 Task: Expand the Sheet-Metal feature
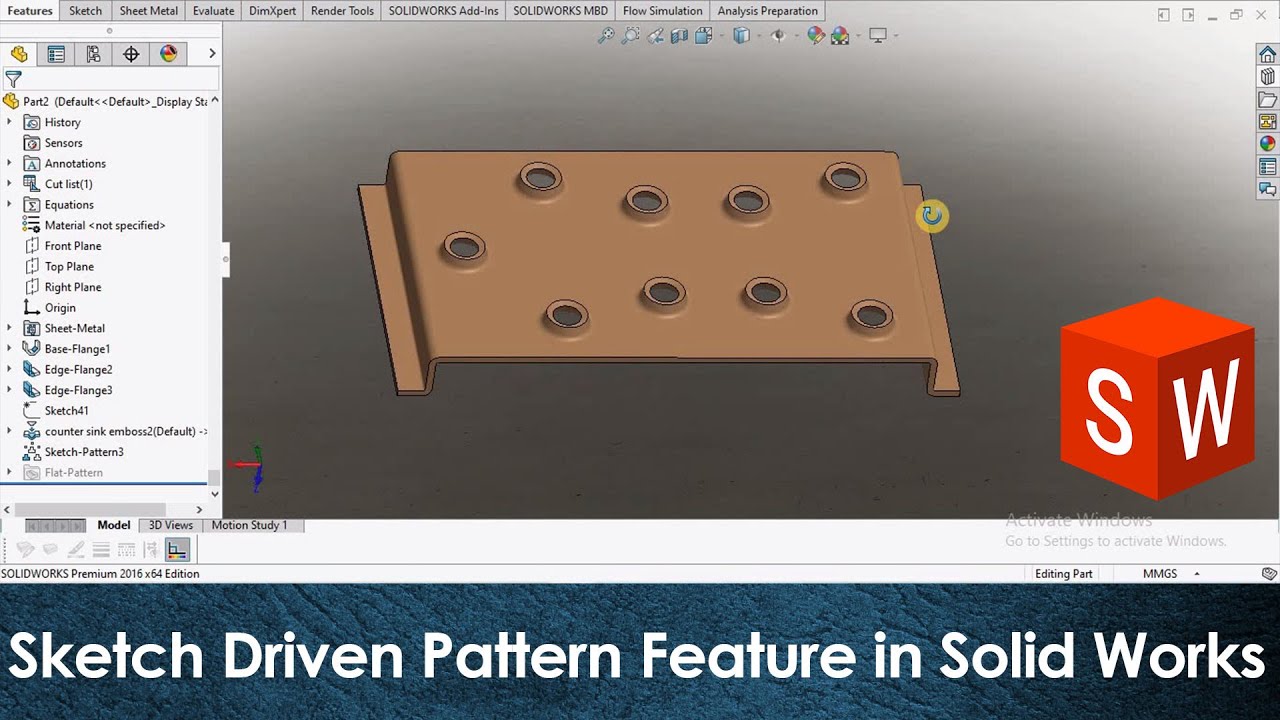pos(9,328)
